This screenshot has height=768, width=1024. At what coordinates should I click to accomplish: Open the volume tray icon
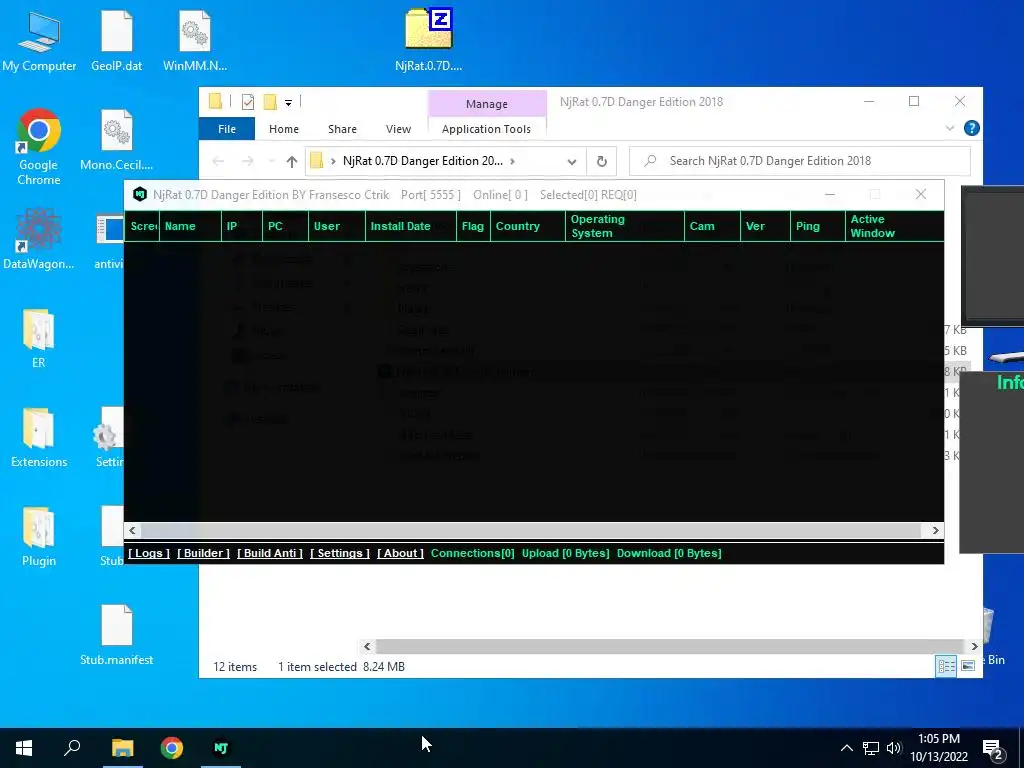click(894, 748)
